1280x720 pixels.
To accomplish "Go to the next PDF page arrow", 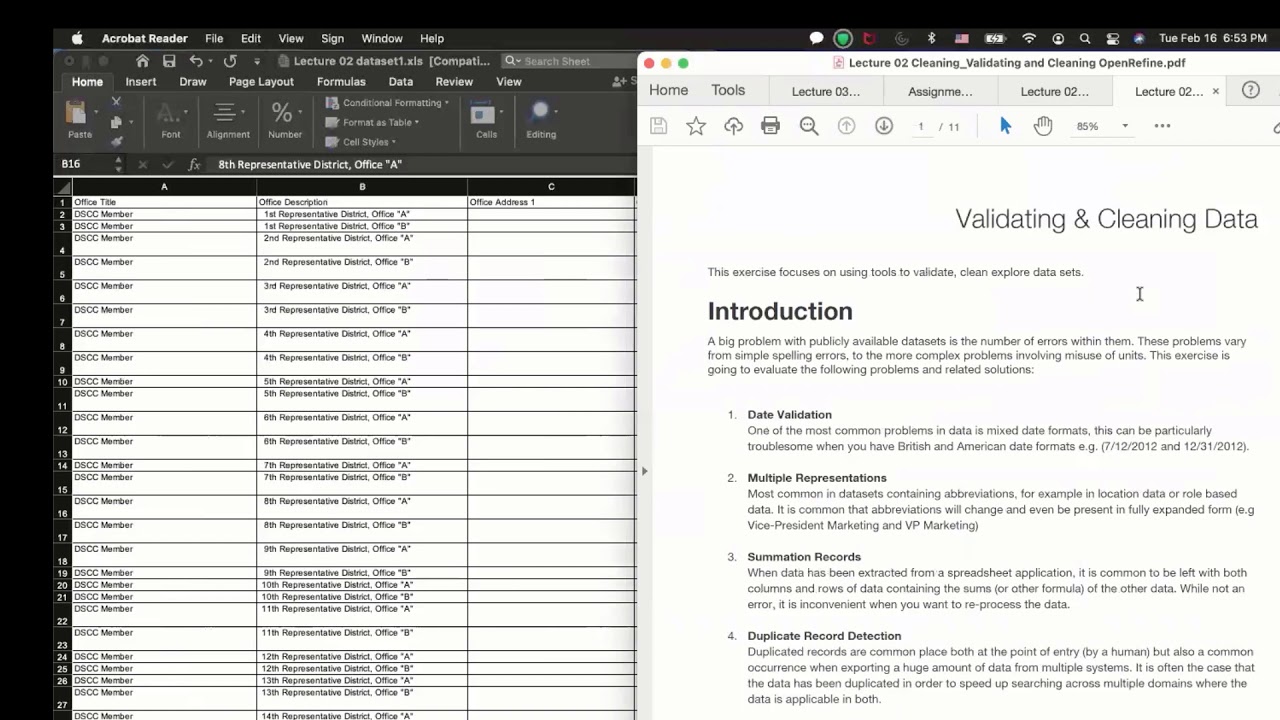I will pos(884,126).
